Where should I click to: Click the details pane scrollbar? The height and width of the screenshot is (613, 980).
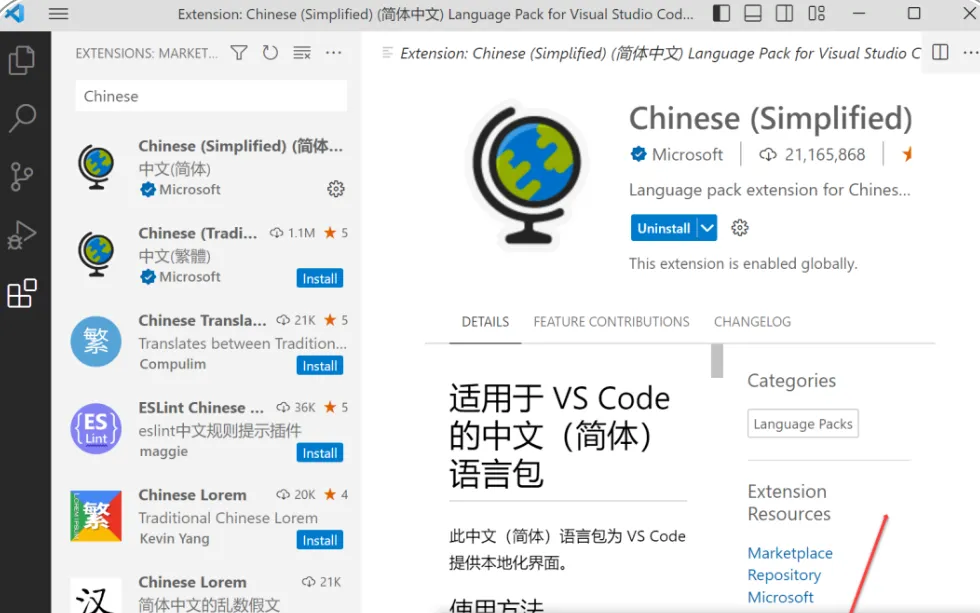(715, 360)
